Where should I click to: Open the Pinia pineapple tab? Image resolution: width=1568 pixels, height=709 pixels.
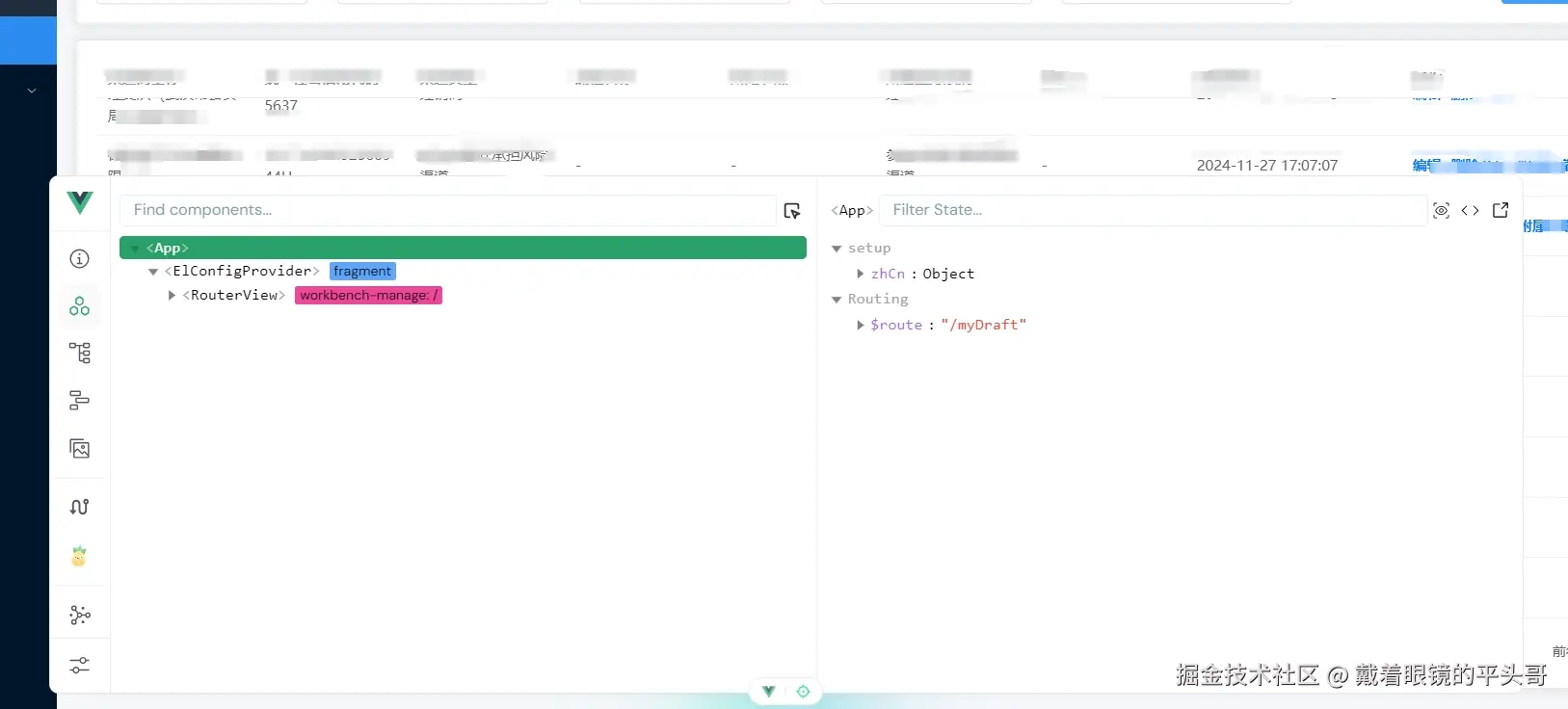[x=79, y=556]
